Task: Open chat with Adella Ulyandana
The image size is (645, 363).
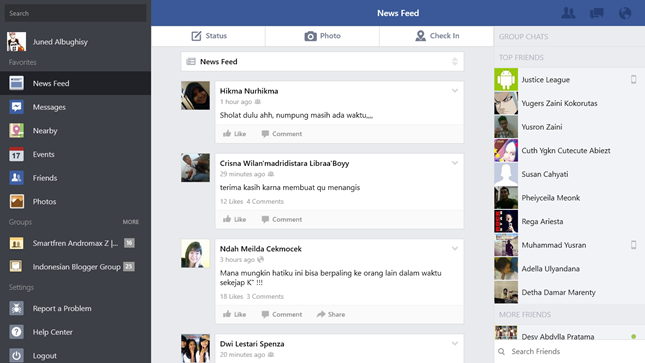Action: point(569,269)
